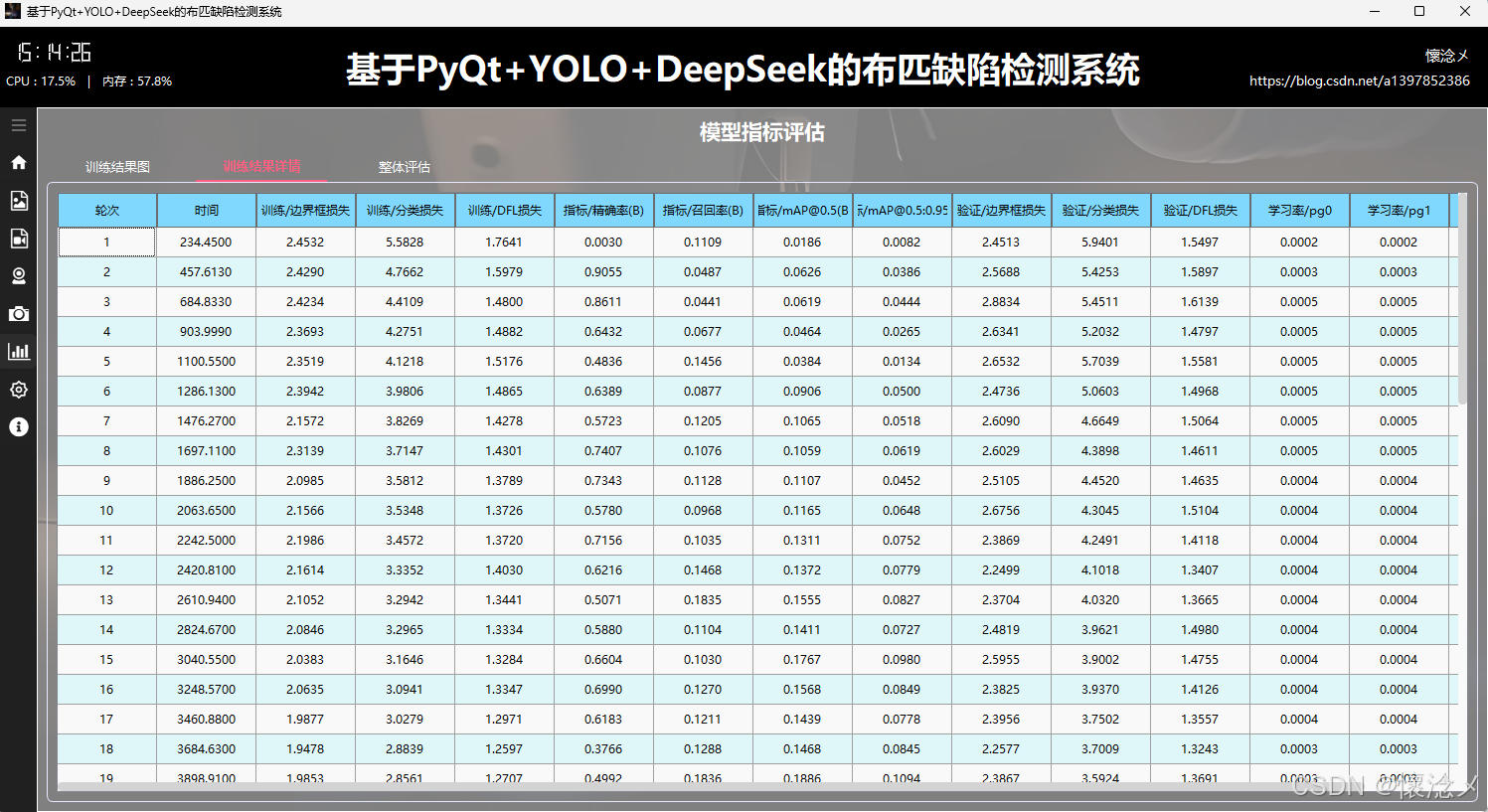Viewport: 1488px width, 812px height.
Task: Go to the home page icon
Action: click(18, 162)
